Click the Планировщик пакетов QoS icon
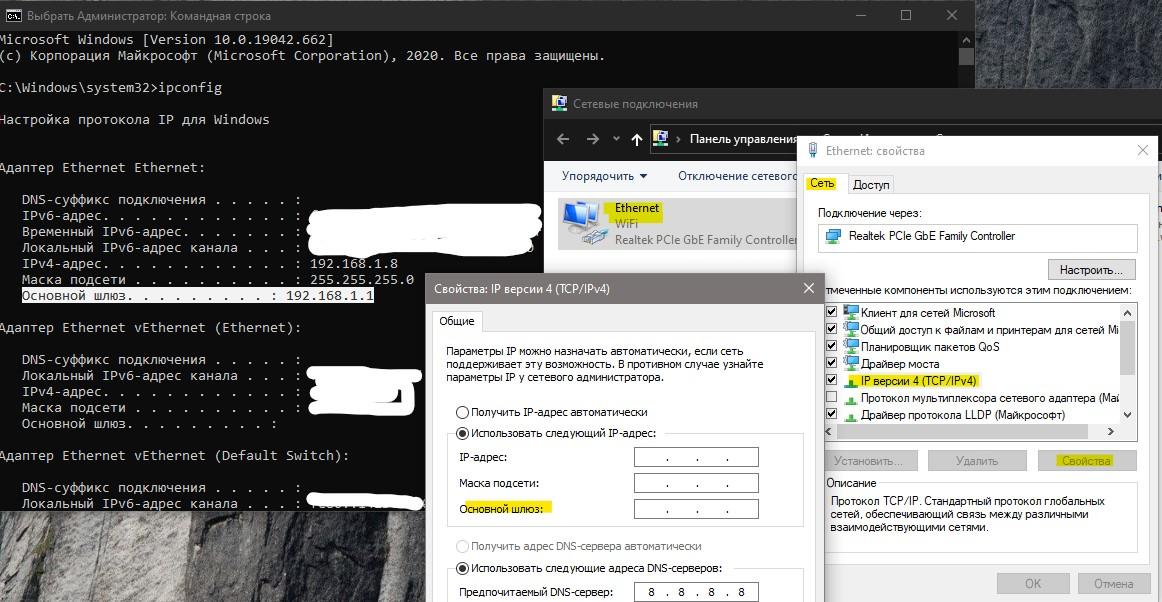Image resolution: width=1162 pixels, height=602 pixels. pos(851,346)
